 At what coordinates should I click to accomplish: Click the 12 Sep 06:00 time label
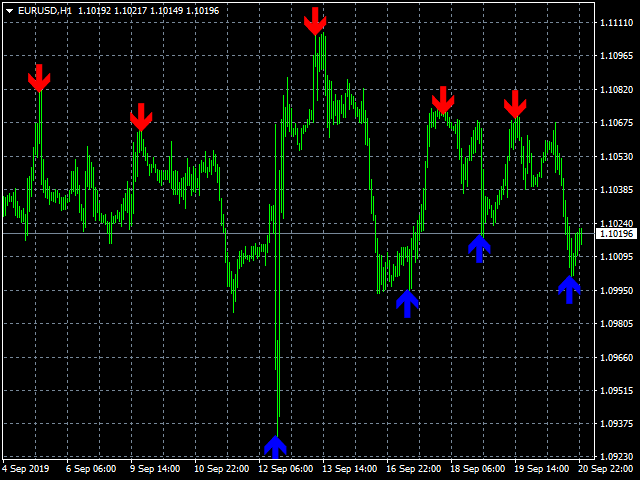click(286, 469)
